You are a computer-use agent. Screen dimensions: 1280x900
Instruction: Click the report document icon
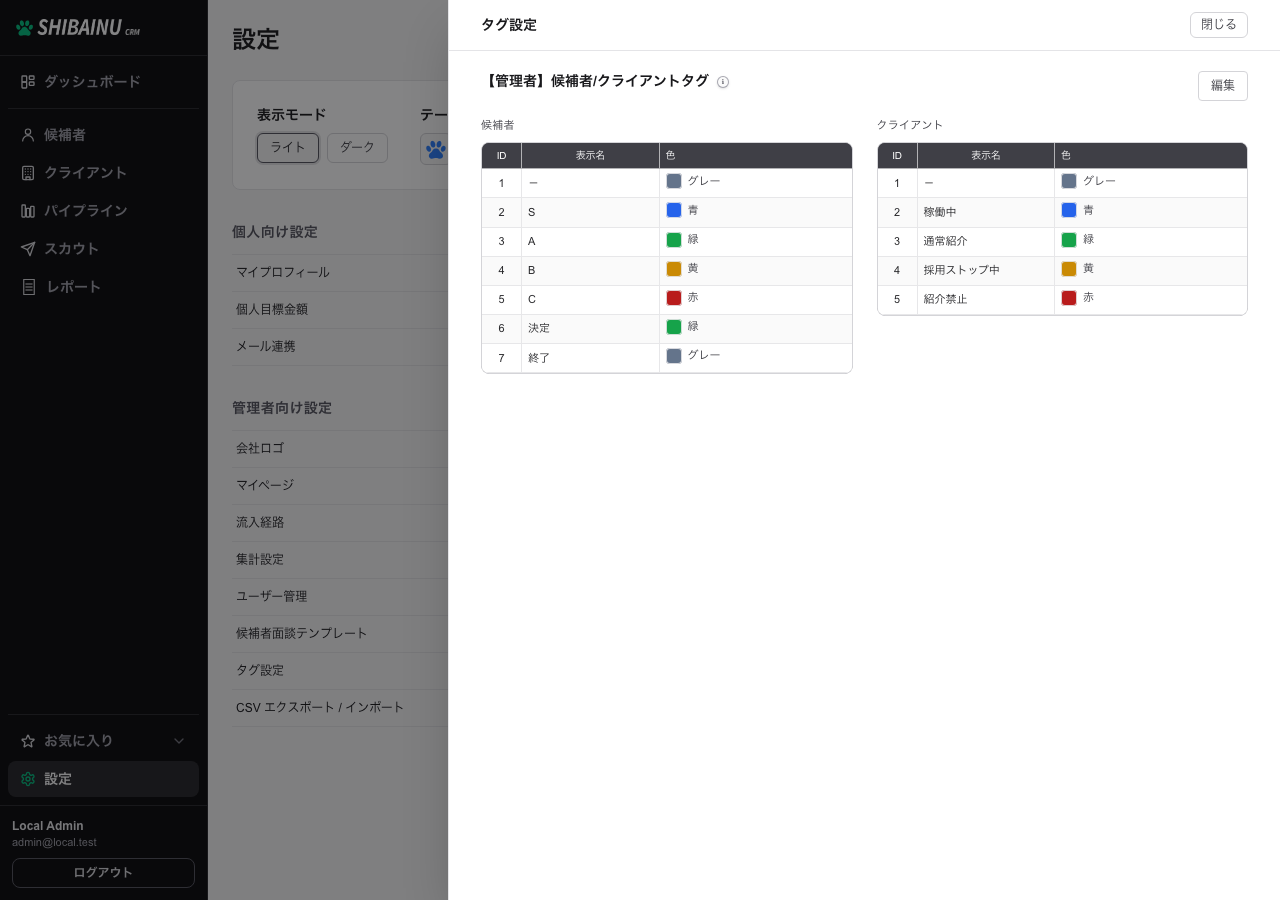[x=28, y=287]
